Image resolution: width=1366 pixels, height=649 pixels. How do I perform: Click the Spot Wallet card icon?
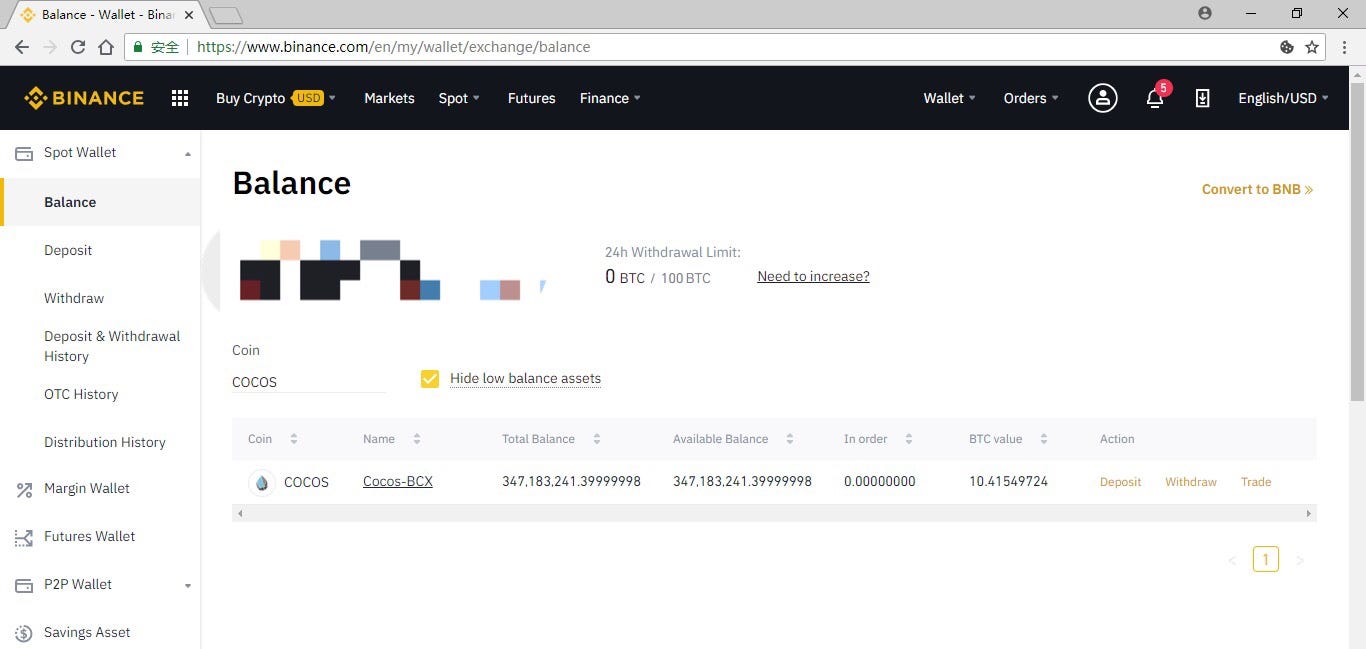24,153
